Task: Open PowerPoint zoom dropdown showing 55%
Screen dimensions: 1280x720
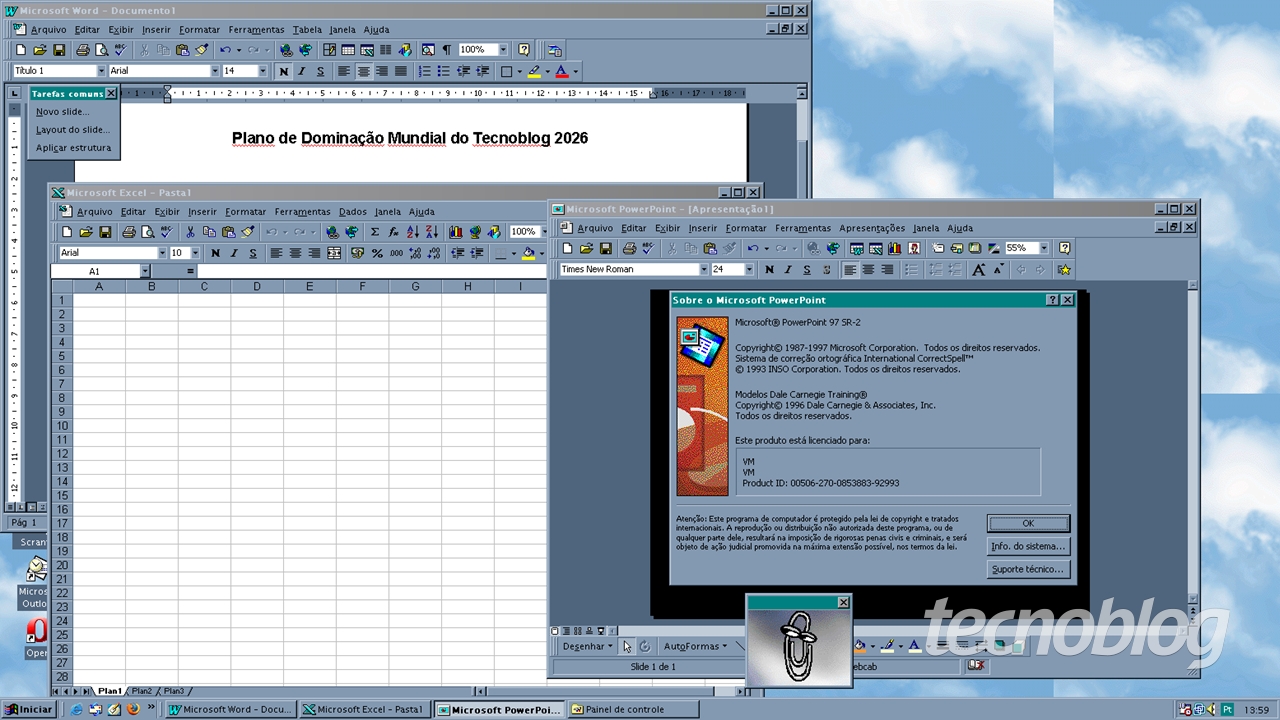Action: (1044, 248)
